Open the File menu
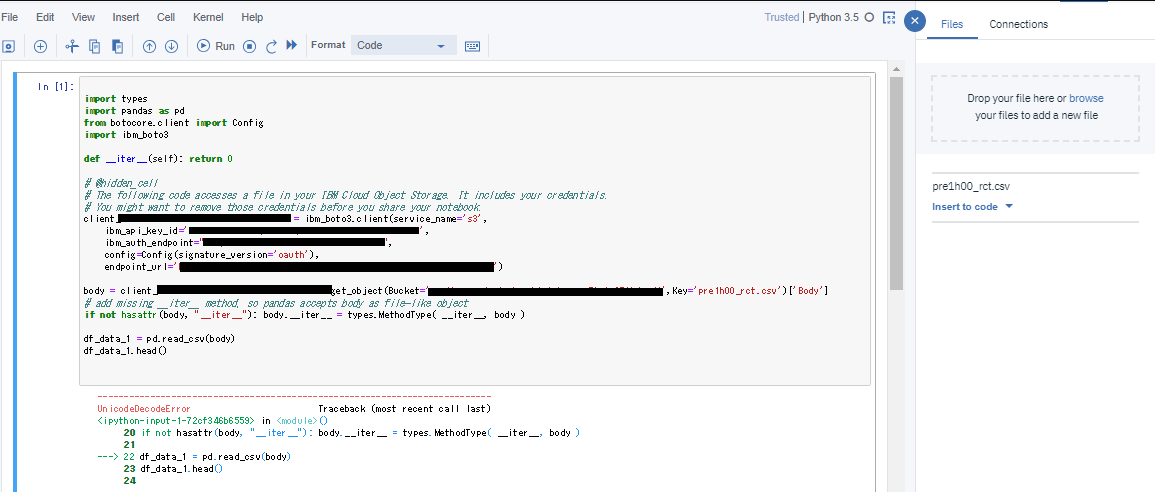The width and height of the screenshot is (1155, 492). point(9,17)
